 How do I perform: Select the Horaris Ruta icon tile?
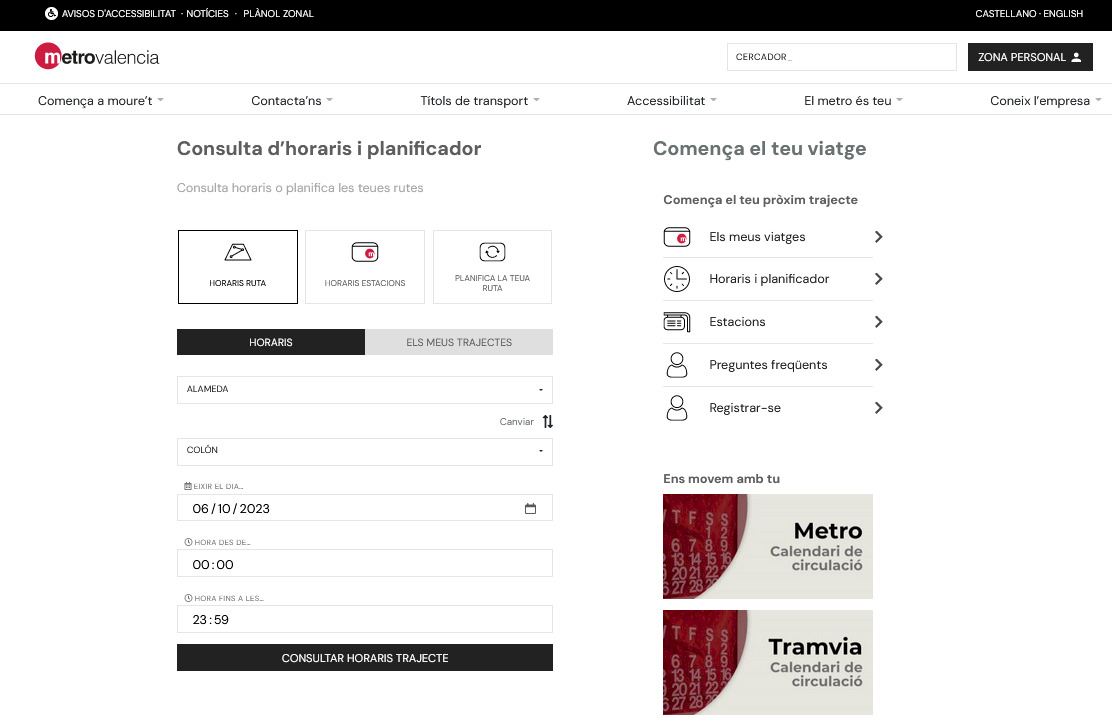pyautogui.click(x=238, y=266)
